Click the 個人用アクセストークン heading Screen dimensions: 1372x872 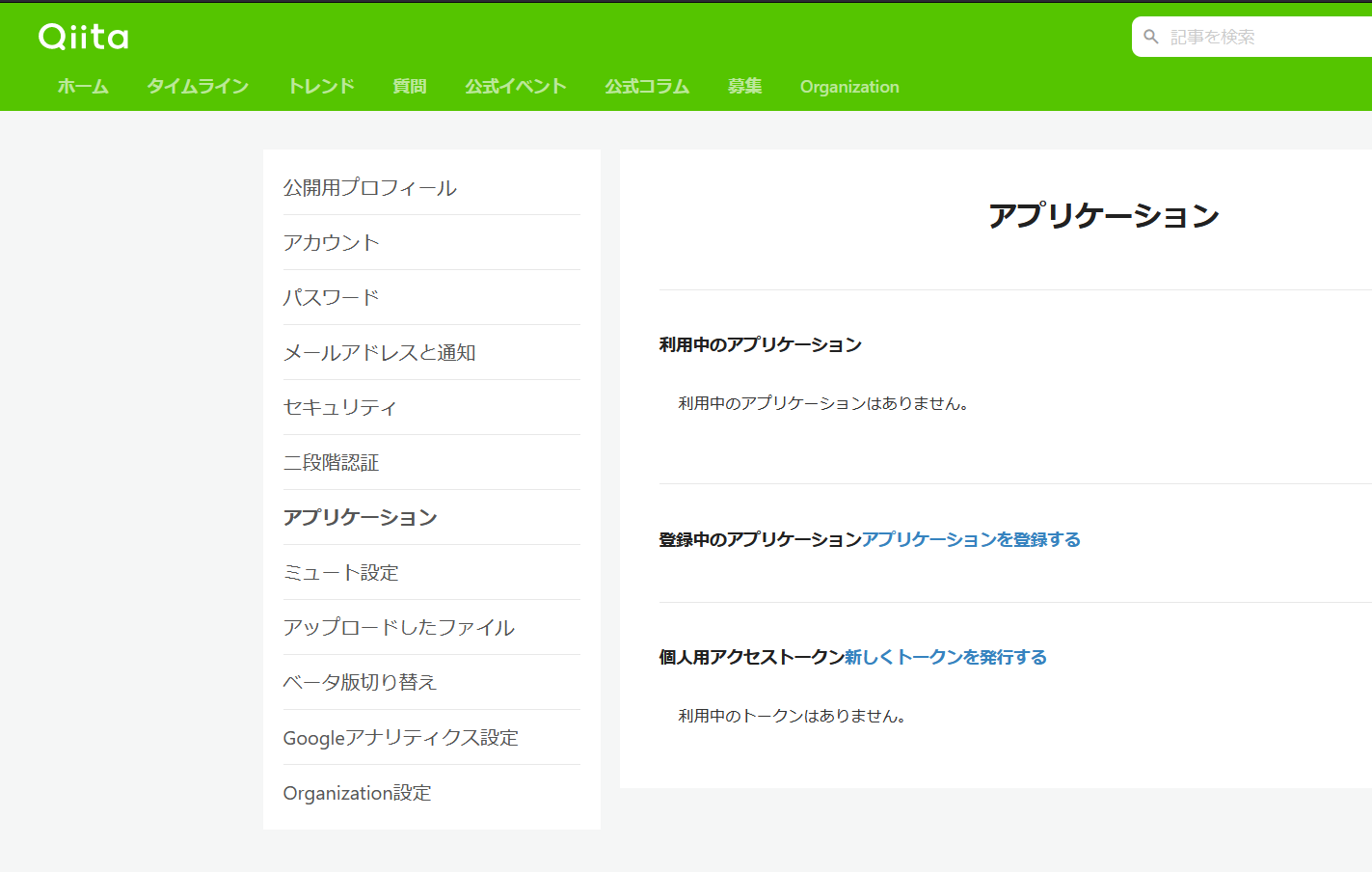752,657
